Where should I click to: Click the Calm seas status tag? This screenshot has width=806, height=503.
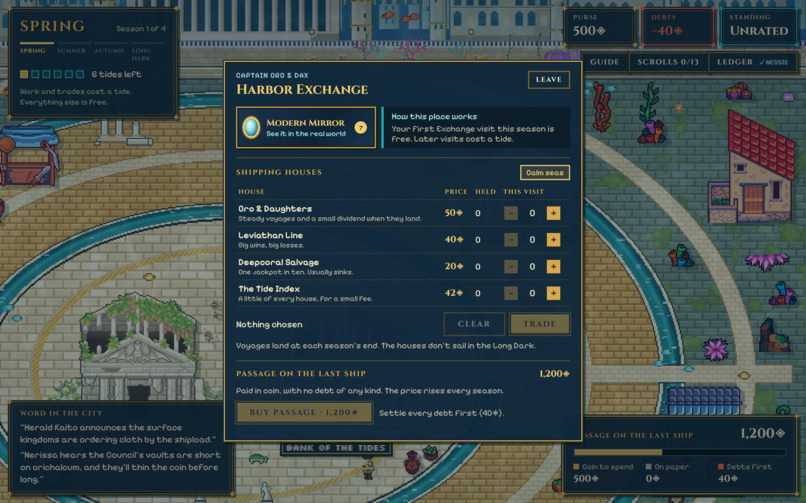click(545, 173)
